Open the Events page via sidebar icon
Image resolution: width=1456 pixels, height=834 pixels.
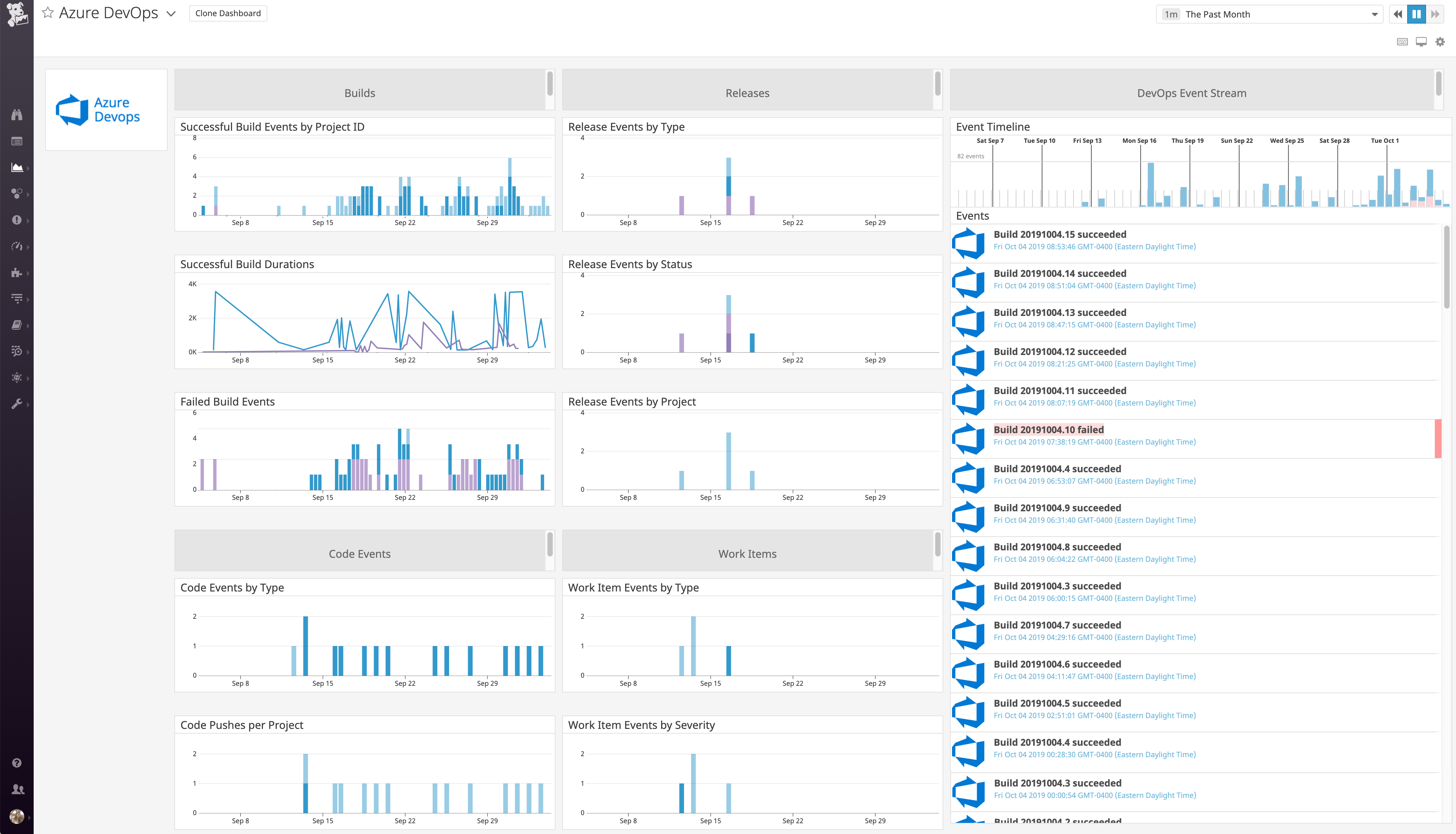17,141
